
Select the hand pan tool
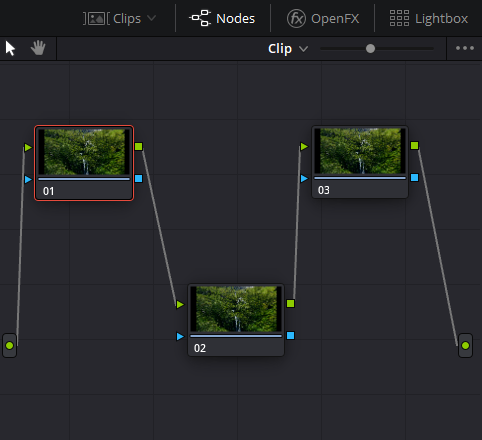[38, 48]
